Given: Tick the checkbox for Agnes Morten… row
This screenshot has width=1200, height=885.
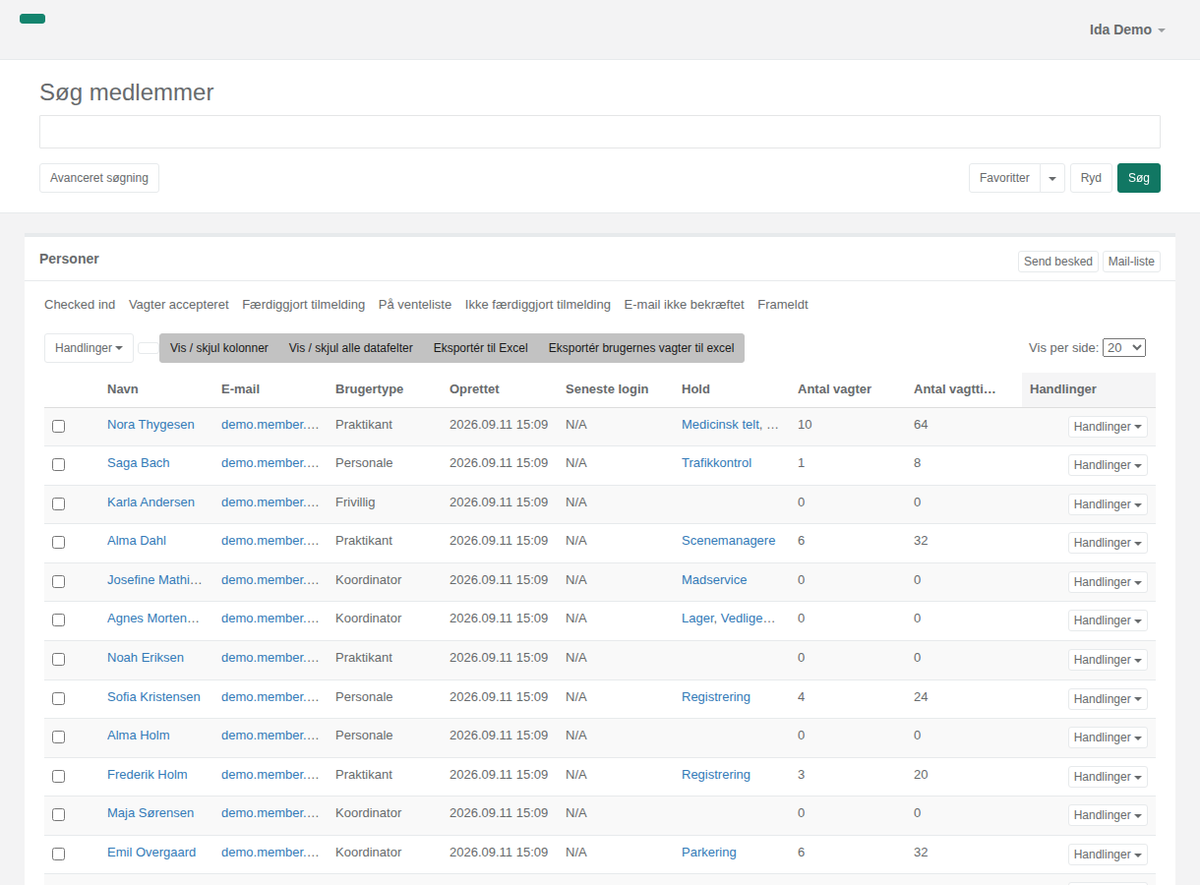Looking at the screenshot, I should point(58,620).
